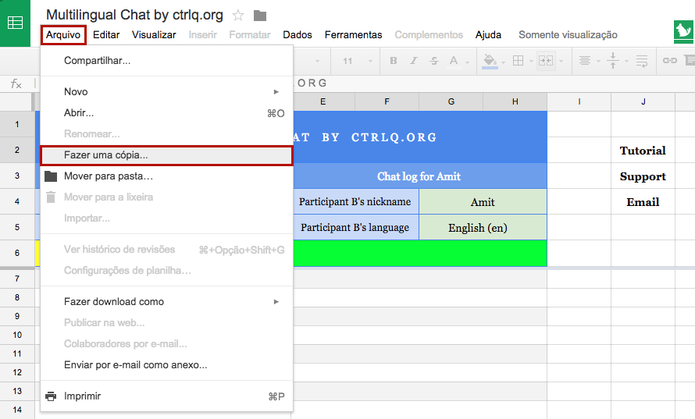Select column I header
This screenshot has width=695, height=419.
[x=579, y=102]
